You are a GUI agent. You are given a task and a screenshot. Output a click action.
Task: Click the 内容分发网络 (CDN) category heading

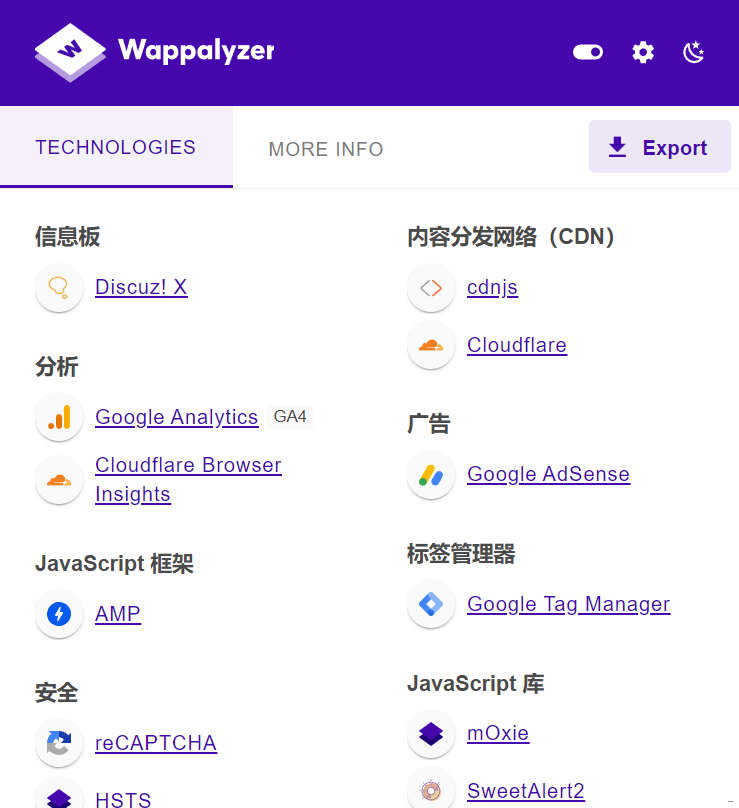click(511, 237)
